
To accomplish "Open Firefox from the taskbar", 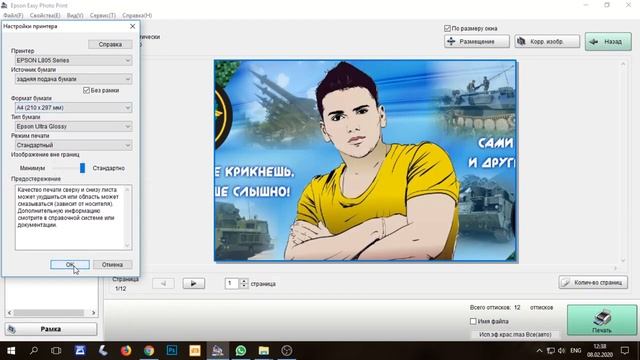I will click(126, 350).
